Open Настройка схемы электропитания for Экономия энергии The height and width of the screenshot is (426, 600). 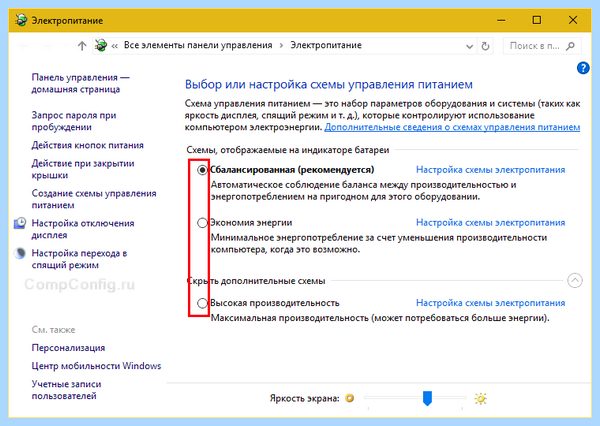point(491,222)
